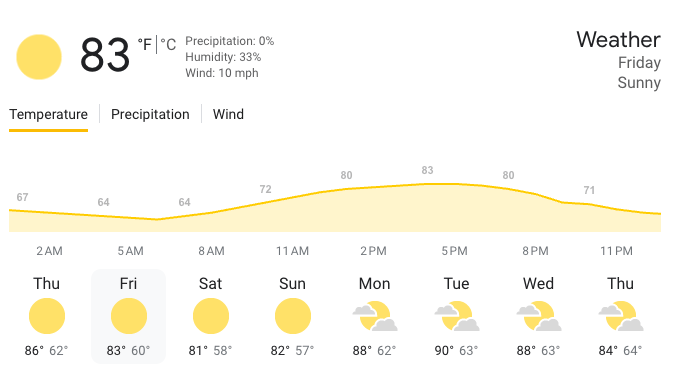
Task: Click the large sunny current-conditions icon
Action: pos(39,57)
